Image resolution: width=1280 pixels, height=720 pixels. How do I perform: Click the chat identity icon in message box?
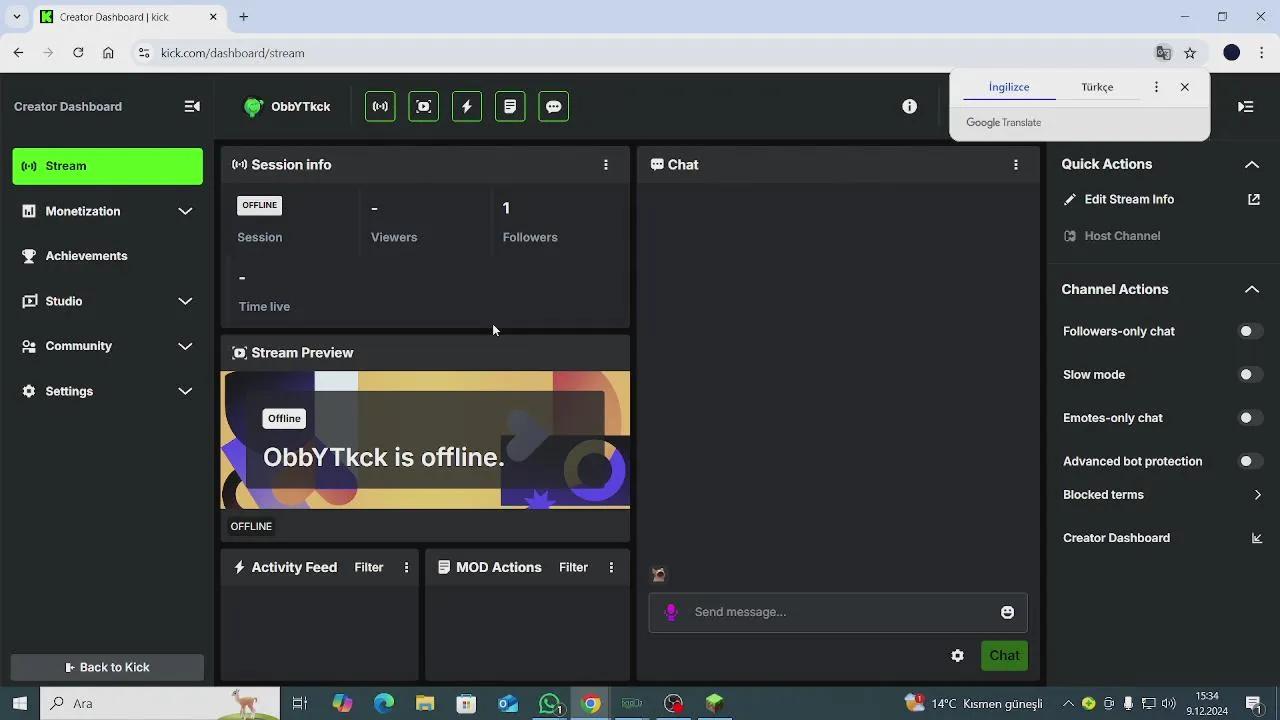pos(671,612)
